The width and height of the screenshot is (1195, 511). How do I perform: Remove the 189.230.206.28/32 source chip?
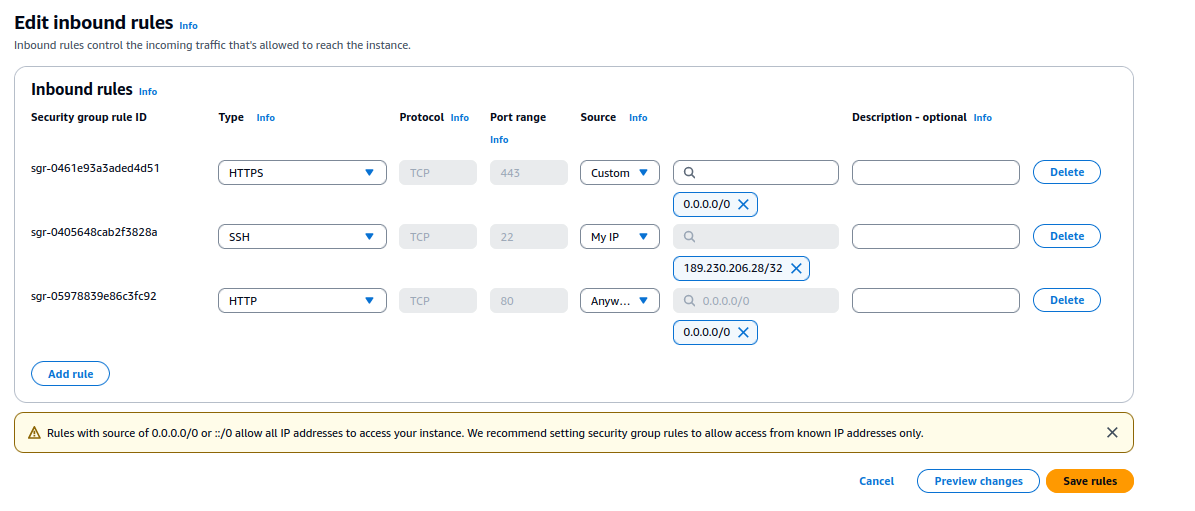(796, 269)
